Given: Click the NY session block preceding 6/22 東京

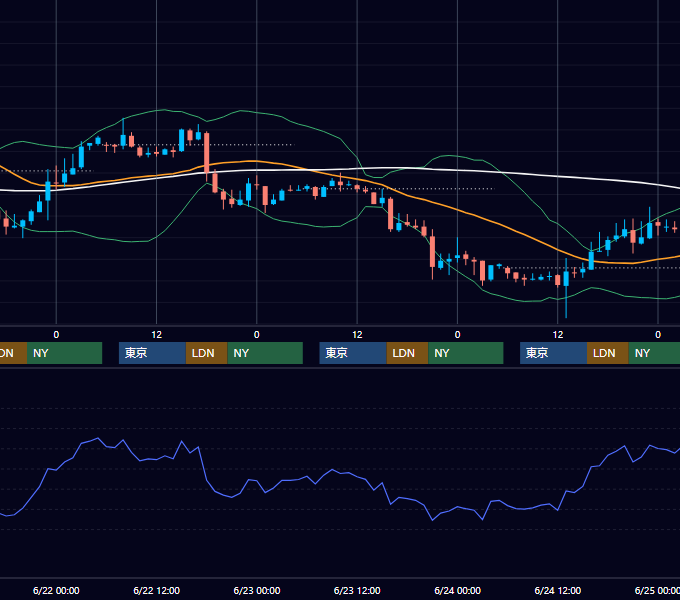Looking at the screenshot, I should [x=64, y=353].
